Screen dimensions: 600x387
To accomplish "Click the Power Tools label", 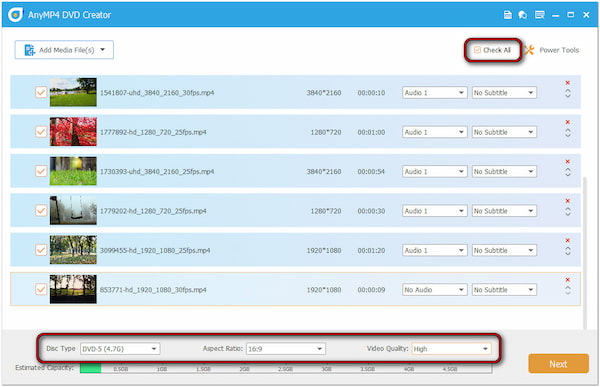I will click(x=559, y=50).
